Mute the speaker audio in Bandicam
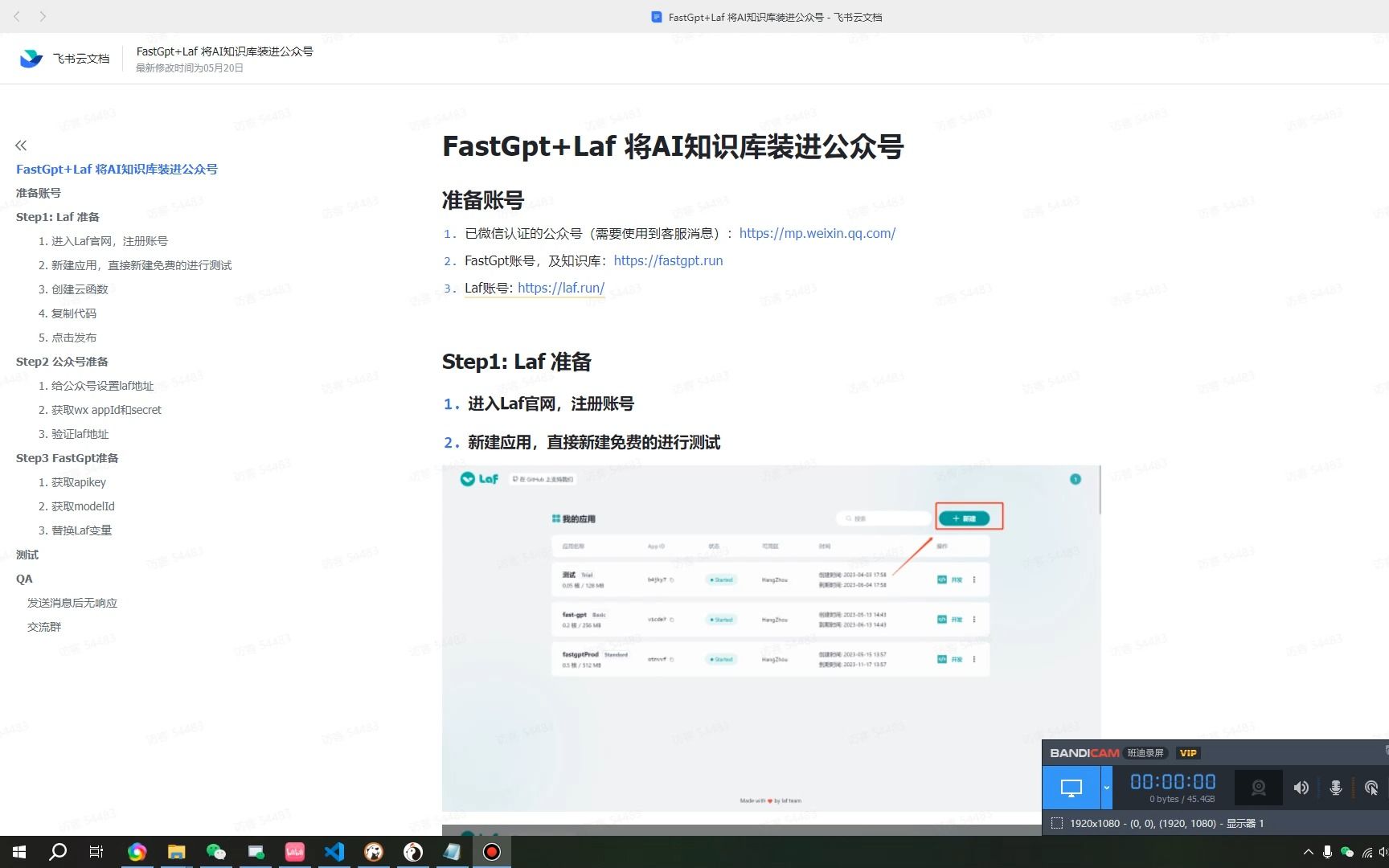 pyautogui.click(x=1301, y=788)
